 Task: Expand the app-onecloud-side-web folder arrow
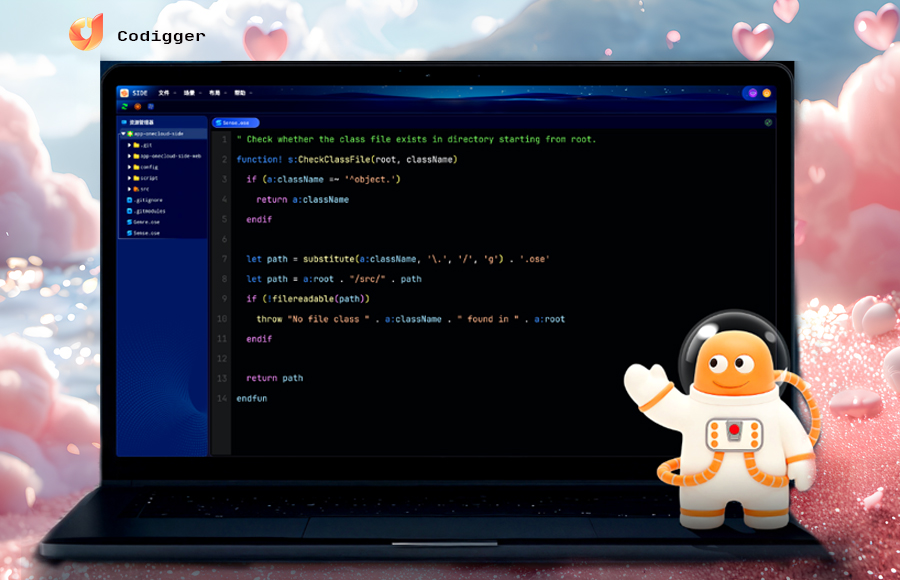click(130, 156)
